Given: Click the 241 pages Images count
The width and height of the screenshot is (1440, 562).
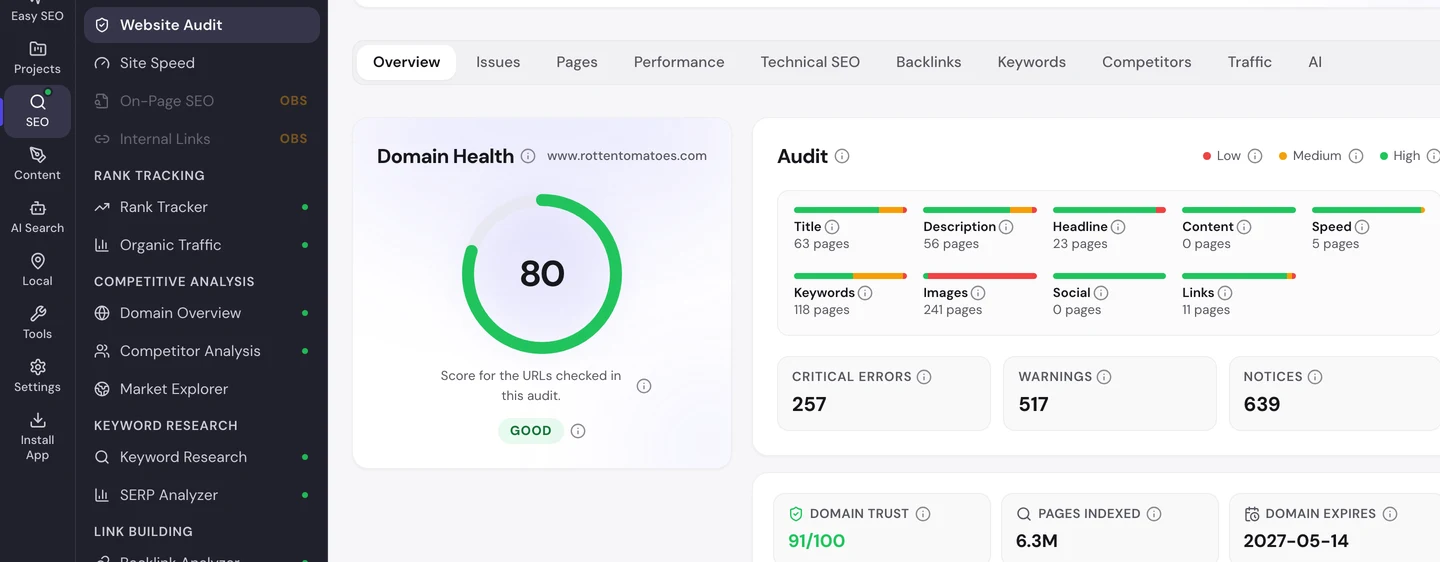Looking at the screenshot, I should [x=953, y=310].
